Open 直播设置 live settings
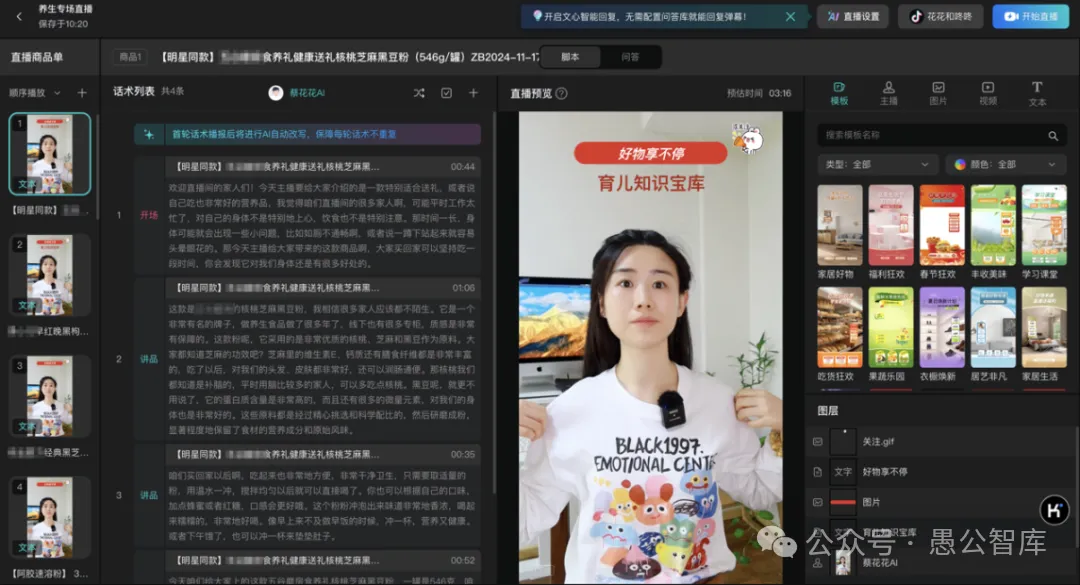The image size is (1080, 585). (852, 16)
